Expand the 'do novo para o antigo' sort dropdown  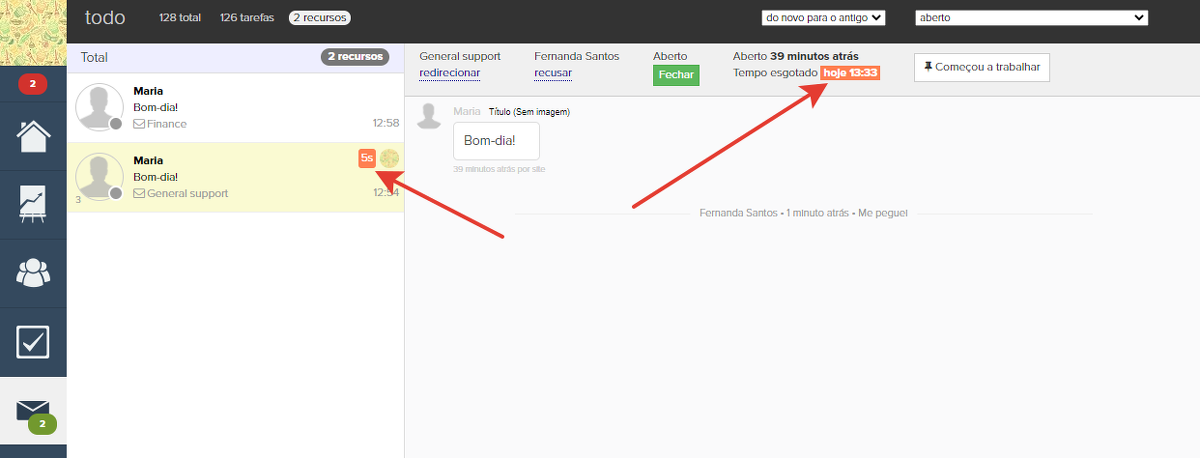pyautogui.click(x=823, y=17)
